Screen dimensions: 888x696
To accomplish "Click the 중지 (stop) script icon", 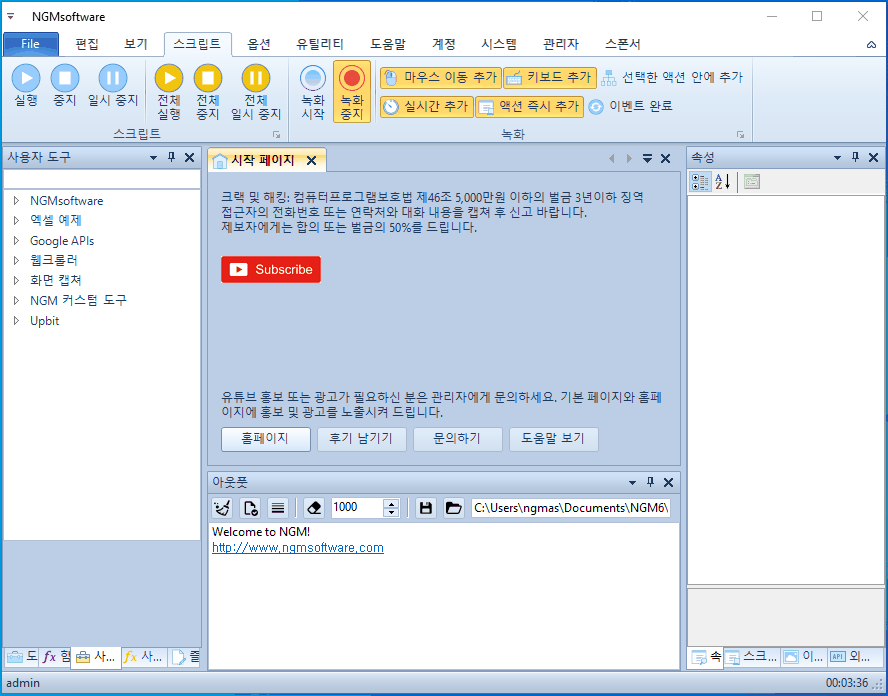I will click(65, 78).
